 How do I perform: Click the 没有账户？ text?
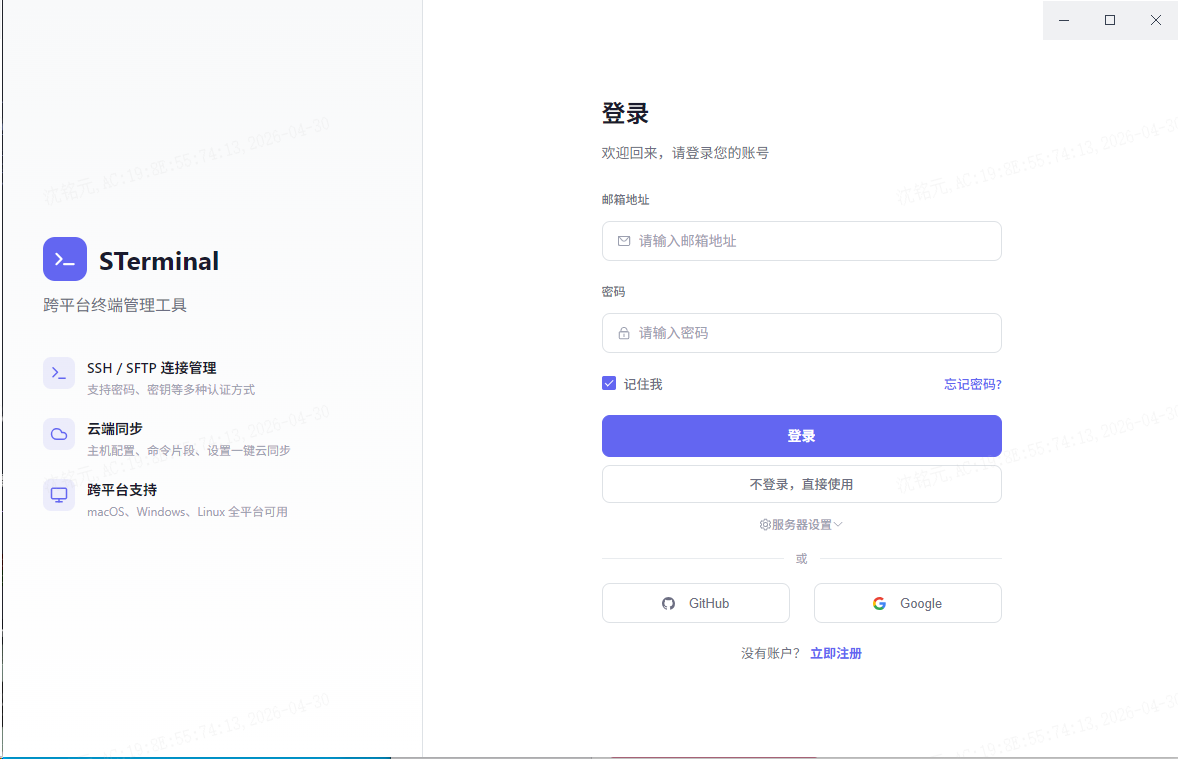click(771, 653)
